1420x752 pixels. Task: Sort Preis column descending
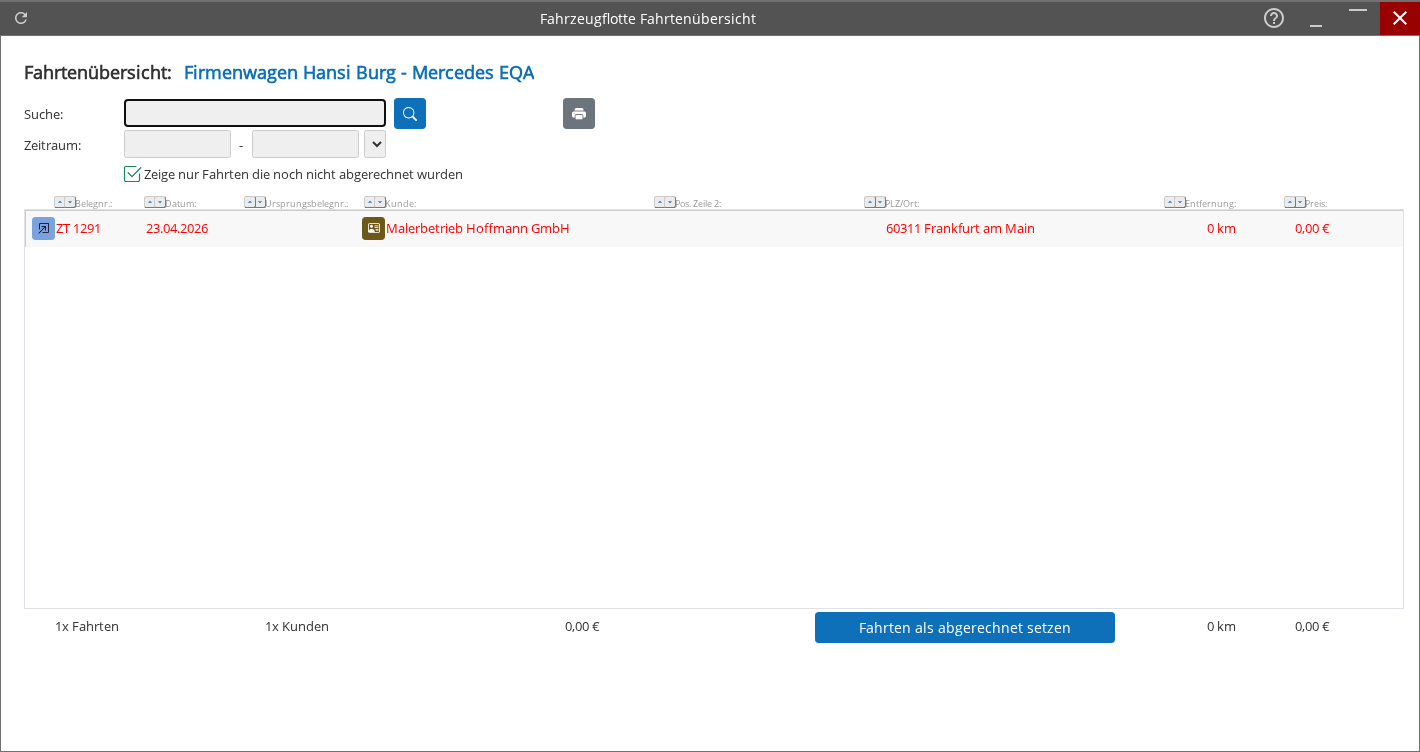pos(1300,202)
